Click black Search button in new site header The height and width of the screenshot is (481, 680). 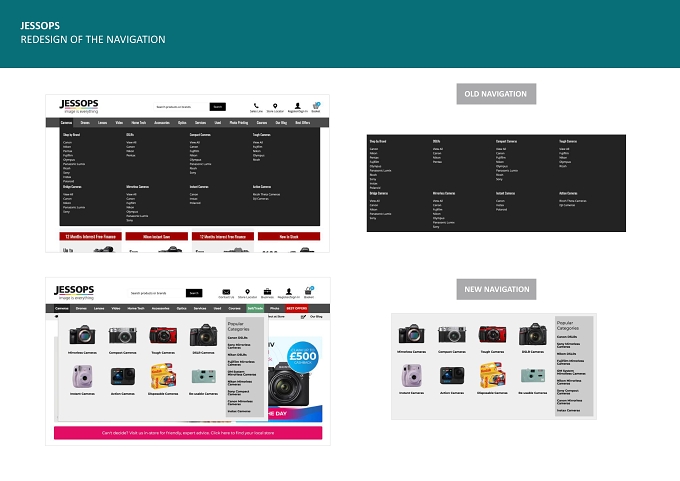click(194, 293)
